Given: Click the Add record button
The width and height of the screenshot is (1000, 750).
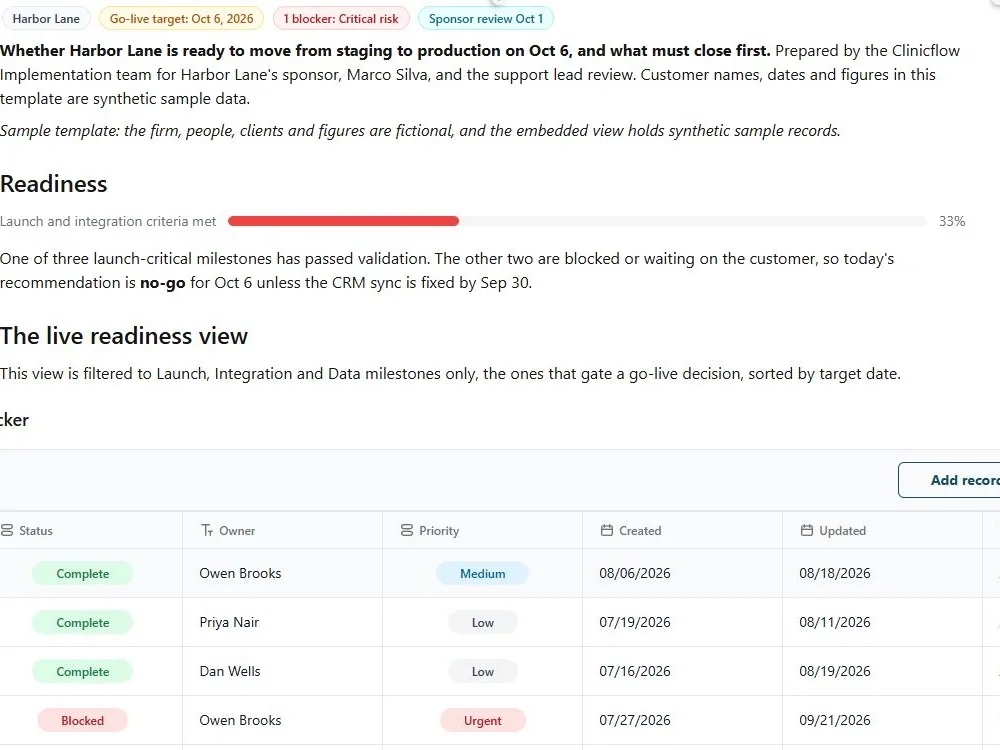Looking at the screenshot, I should point(949,480).
